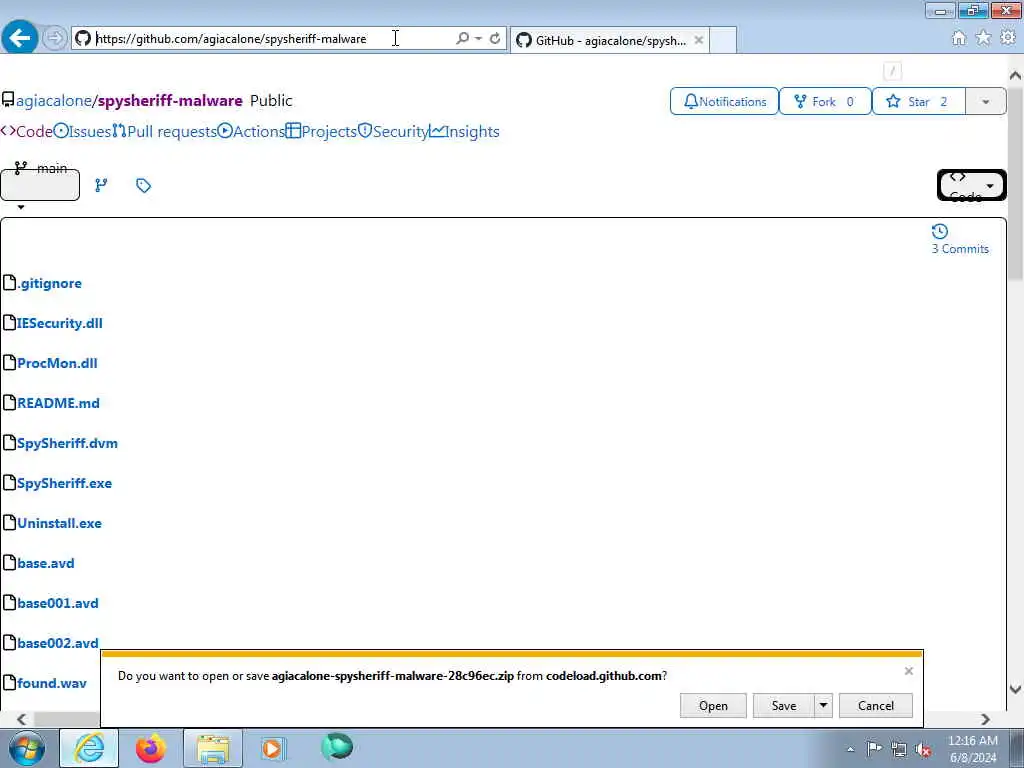This screenshot has width=1024, height=768.
Task: Cancel the zip download prompt
Action: [876, 705]
